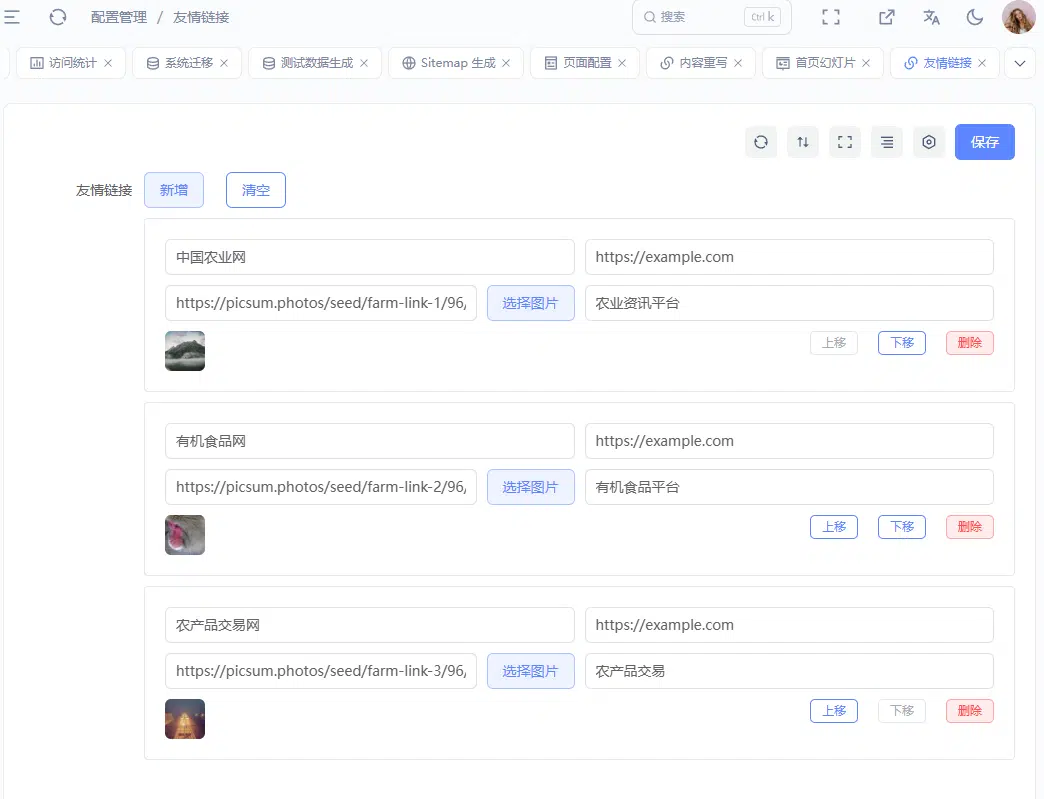Viewport: 1044px width, 799px height.
Task: Click 选择图片 for 有机食品网
Action: pyautogui.click(x=531, y=487)
